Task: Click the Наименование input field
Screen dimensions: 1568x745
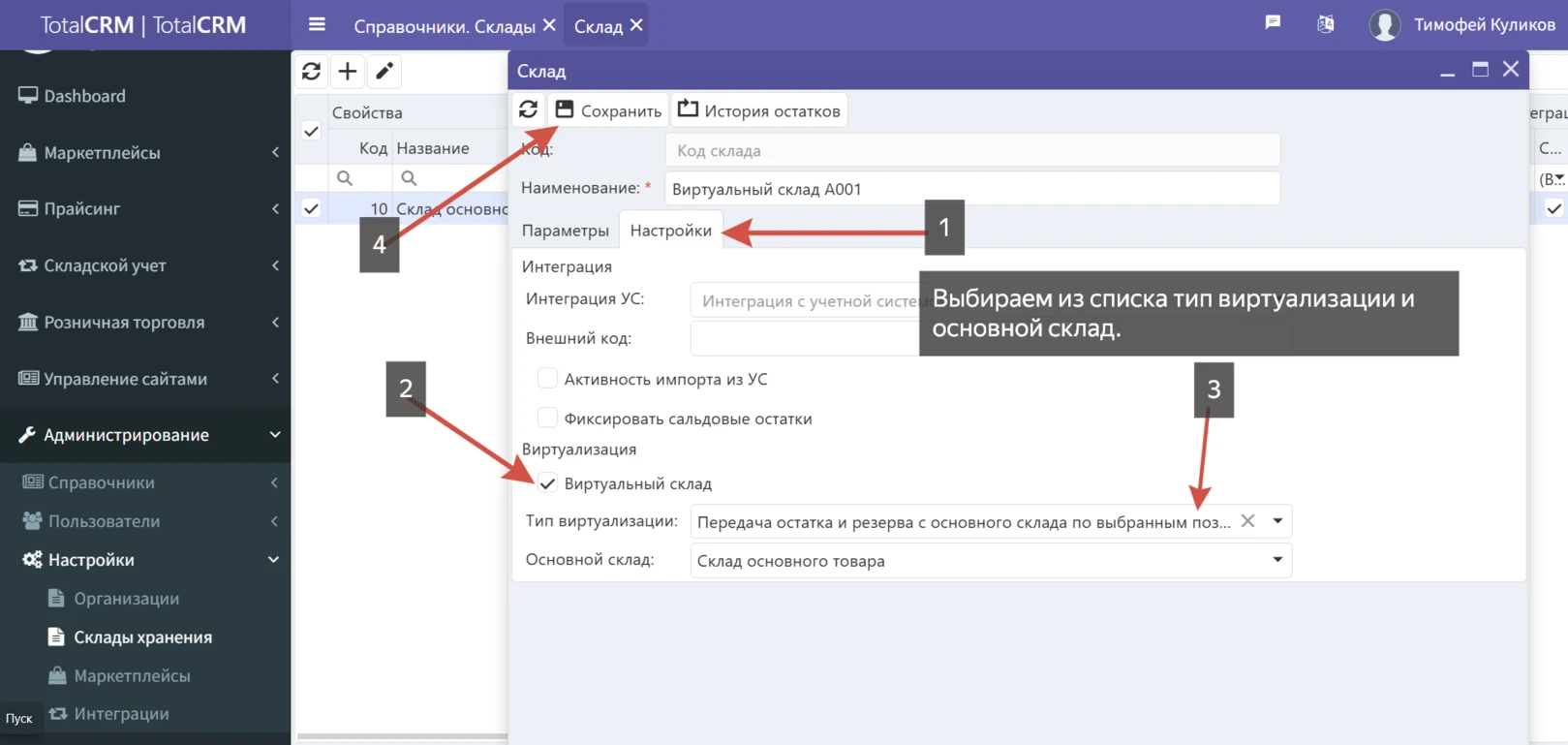Action: 971,189
